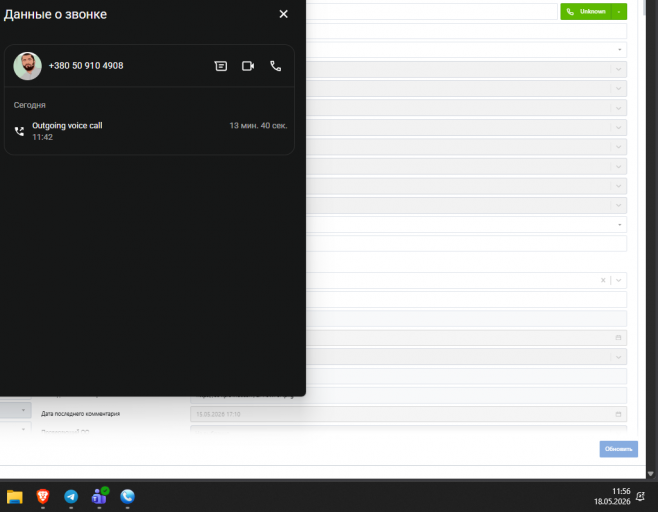Click the outgoing call arrow icon
Viewport: 658px width, 512px height.
19,131
